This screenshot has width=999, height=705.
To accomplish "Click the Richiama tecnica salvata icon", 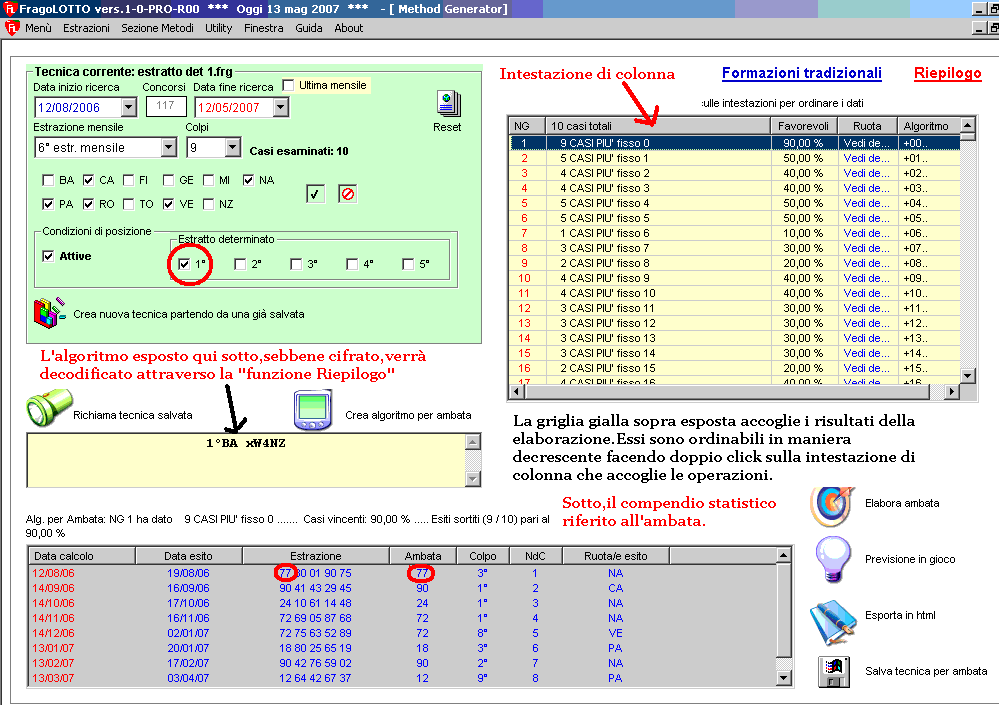I will (45, 411).
